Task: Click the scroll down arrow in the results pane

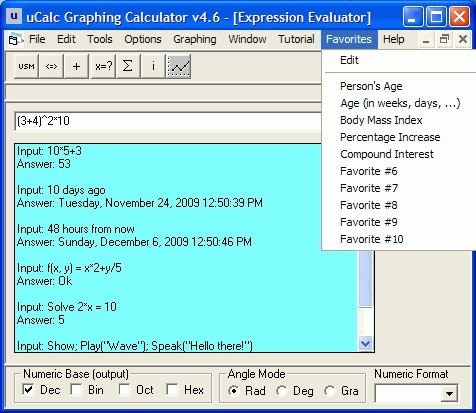Action: [x=365, y=343]
